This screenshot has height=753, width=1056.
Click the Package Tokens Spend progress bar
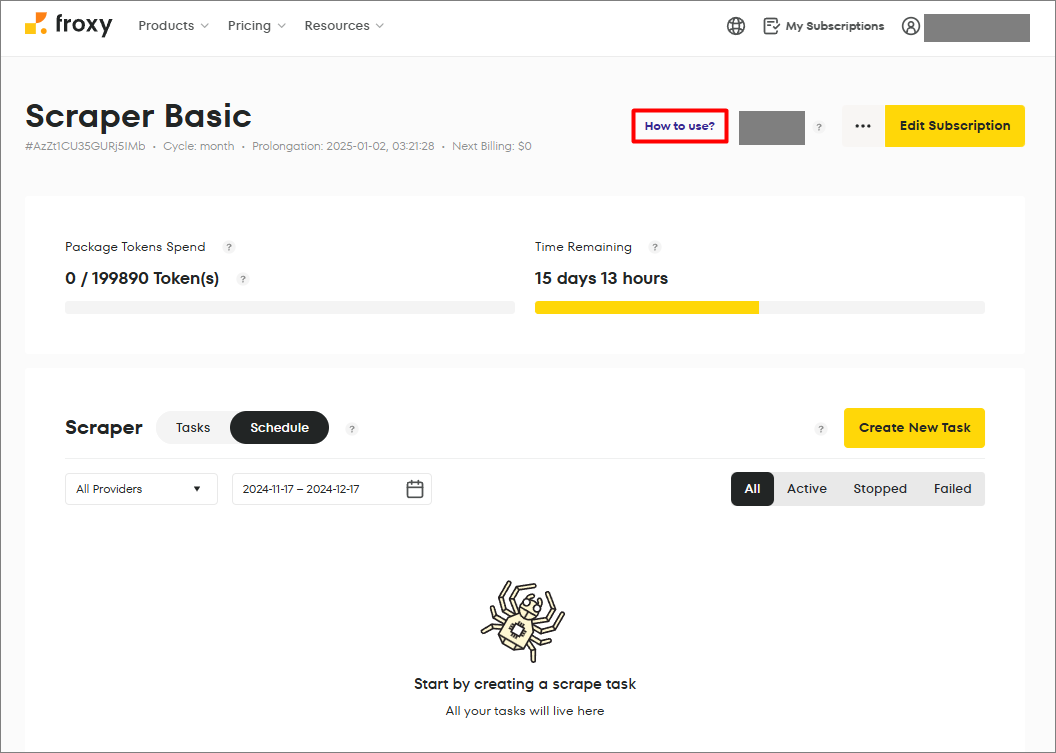290,308
